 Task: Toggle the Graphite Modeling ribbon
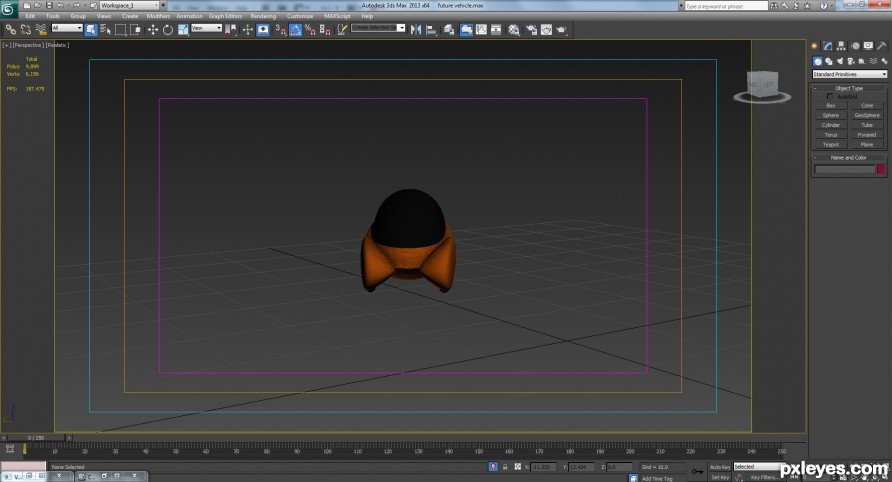tap(466, 30)
